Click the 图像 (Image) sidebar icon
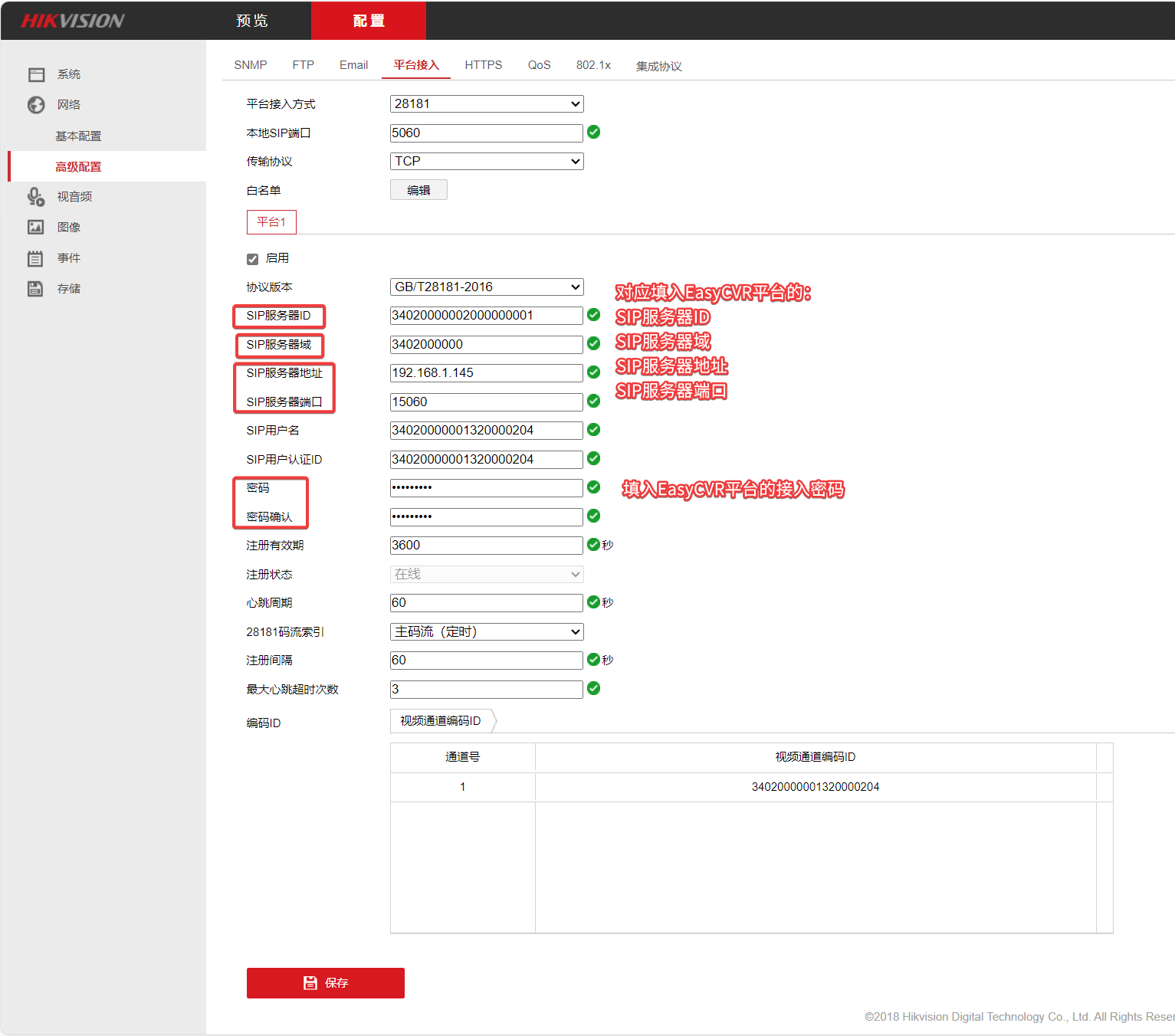 pos(36,228)
